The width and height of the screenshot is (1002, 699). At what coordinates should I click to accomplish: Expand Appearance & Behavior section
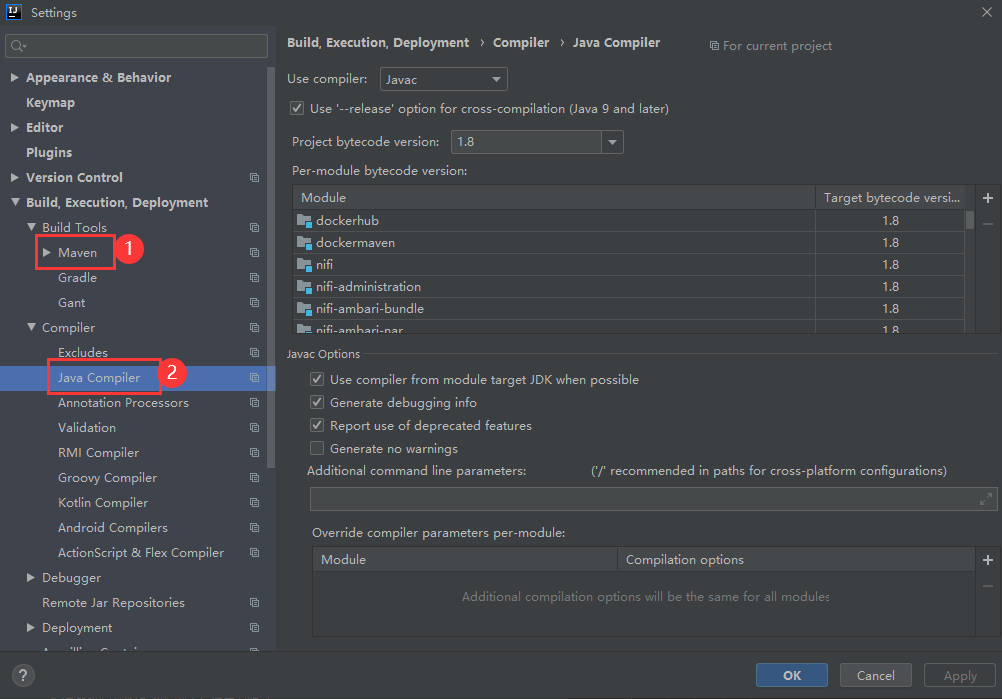click(15, 77)
